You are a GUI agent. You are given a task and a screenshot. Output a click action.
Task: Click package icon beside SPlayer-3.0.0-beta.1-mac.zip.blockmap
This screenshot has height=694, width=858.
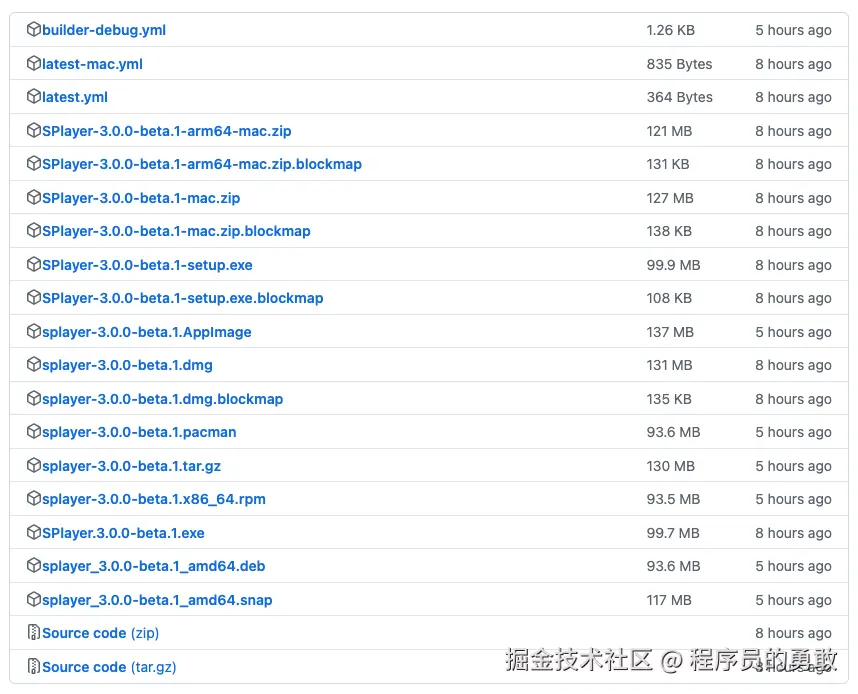click(x=34, y=230)
